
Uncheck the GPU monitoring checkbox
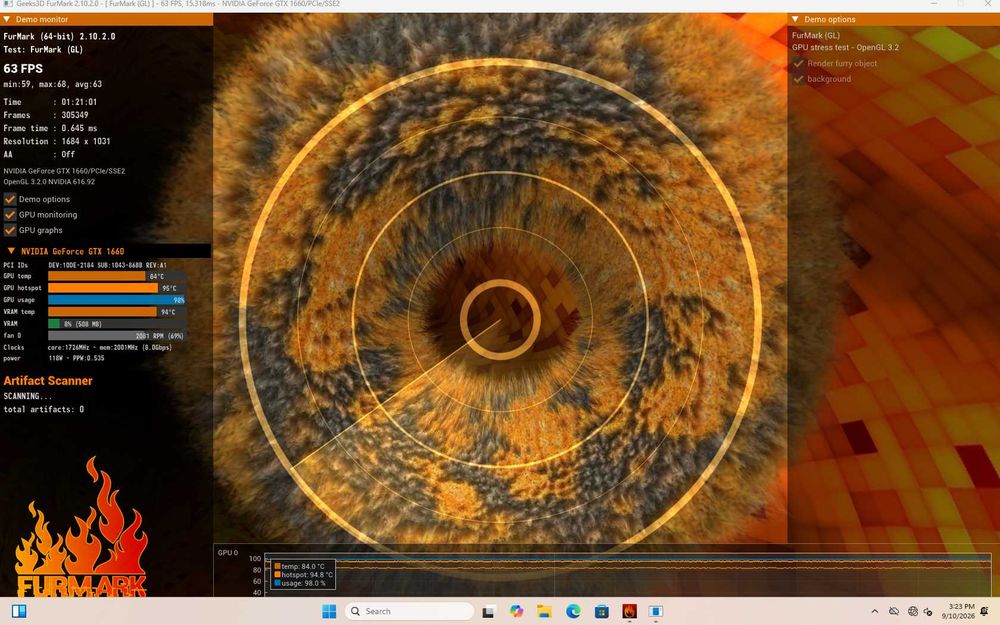(x=10, y=214)
